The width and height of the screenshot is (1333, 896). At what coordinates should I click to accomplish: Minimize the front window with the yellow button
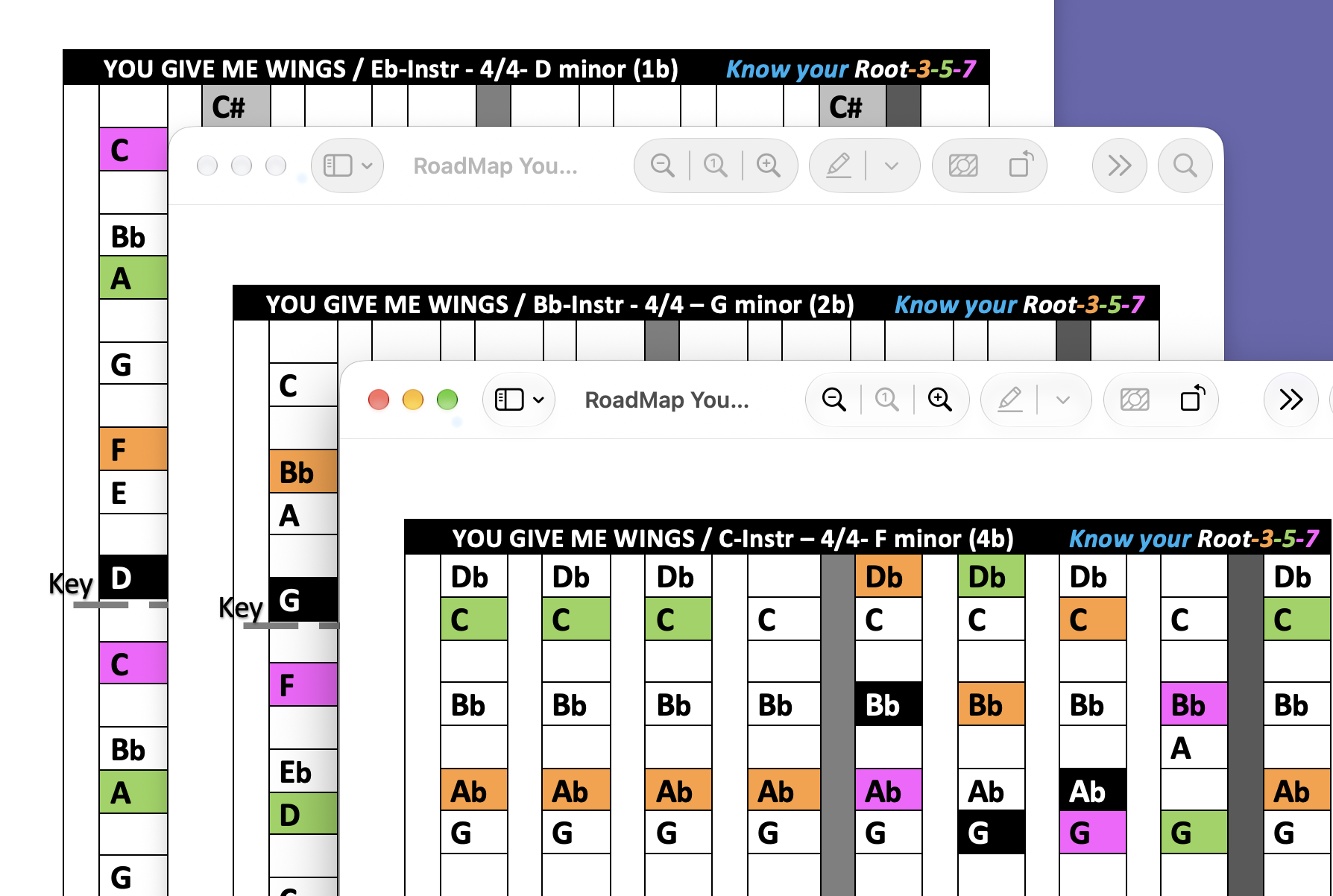pos(413,400)
